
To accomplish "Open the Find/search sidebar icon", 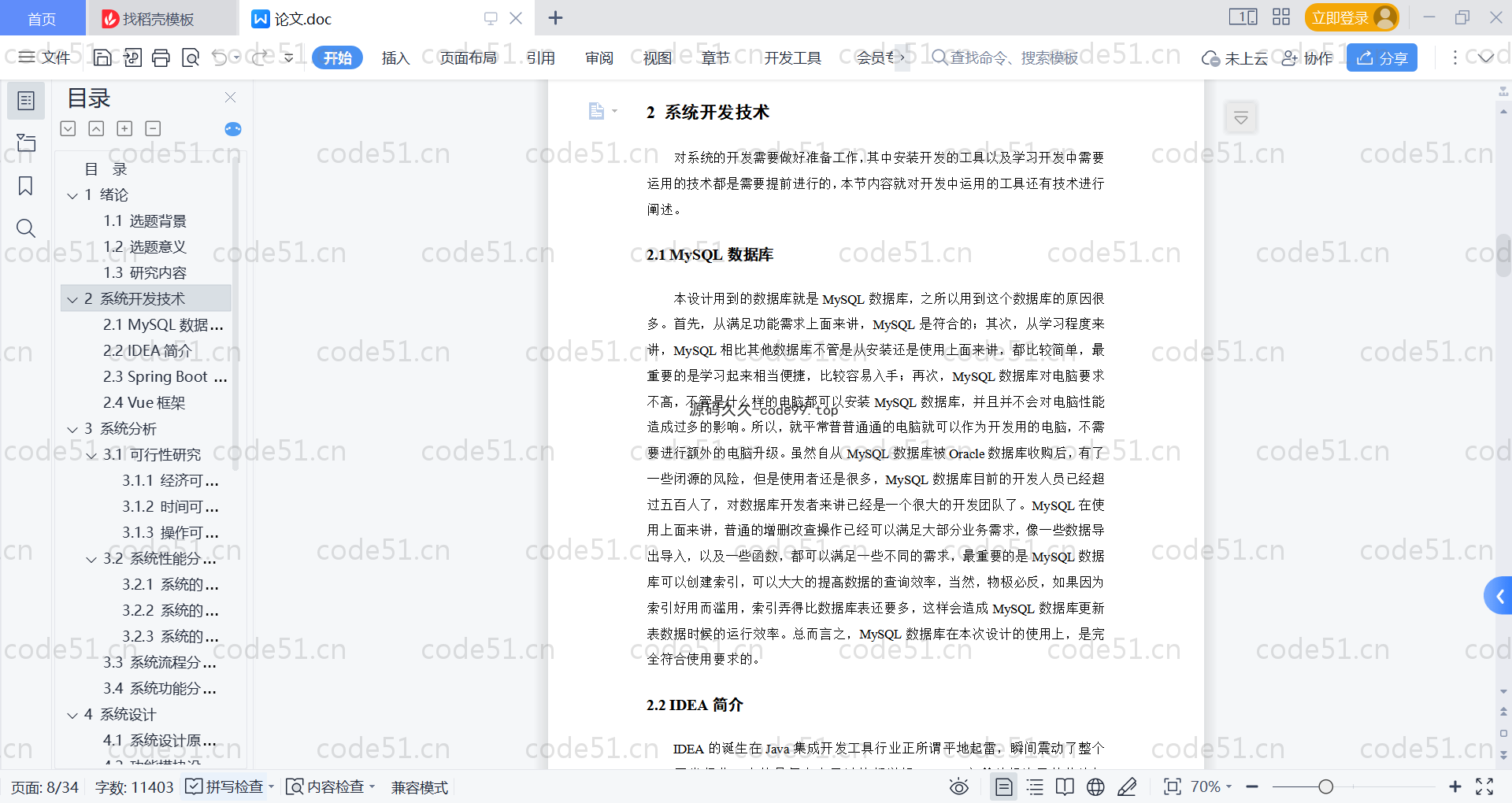I will point(26,228).
